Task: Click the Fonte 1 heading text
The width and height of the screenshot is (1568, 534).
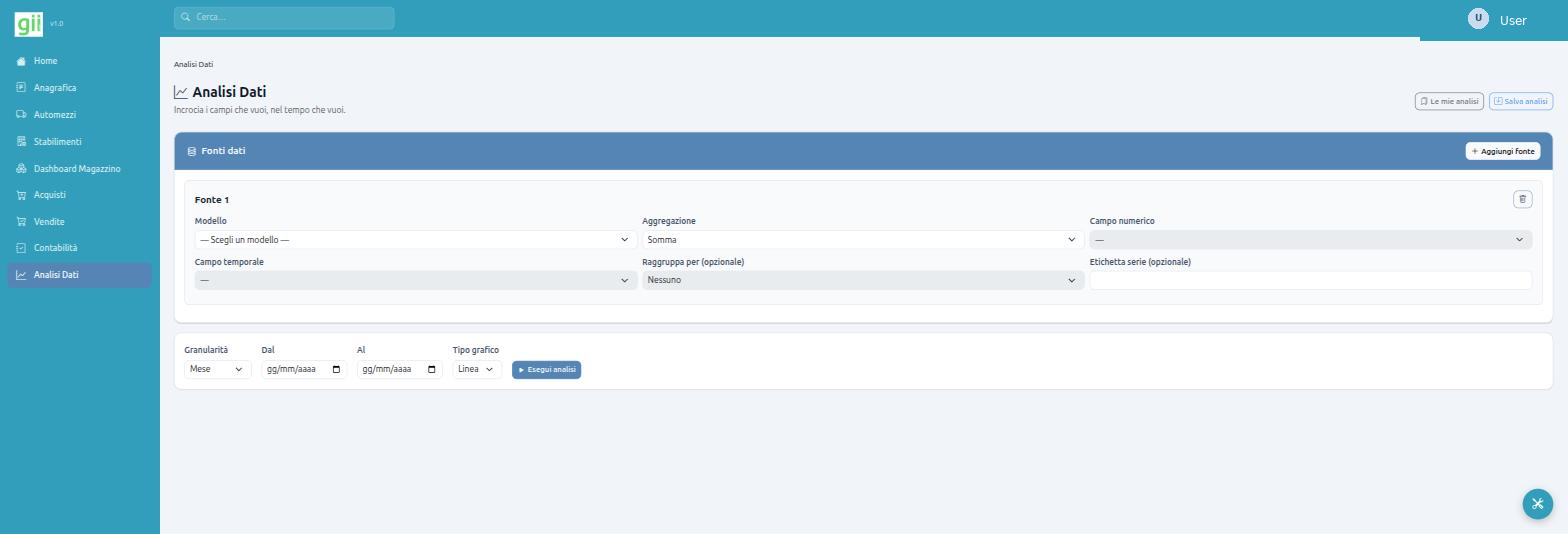Action: click(x=212, y=200)
